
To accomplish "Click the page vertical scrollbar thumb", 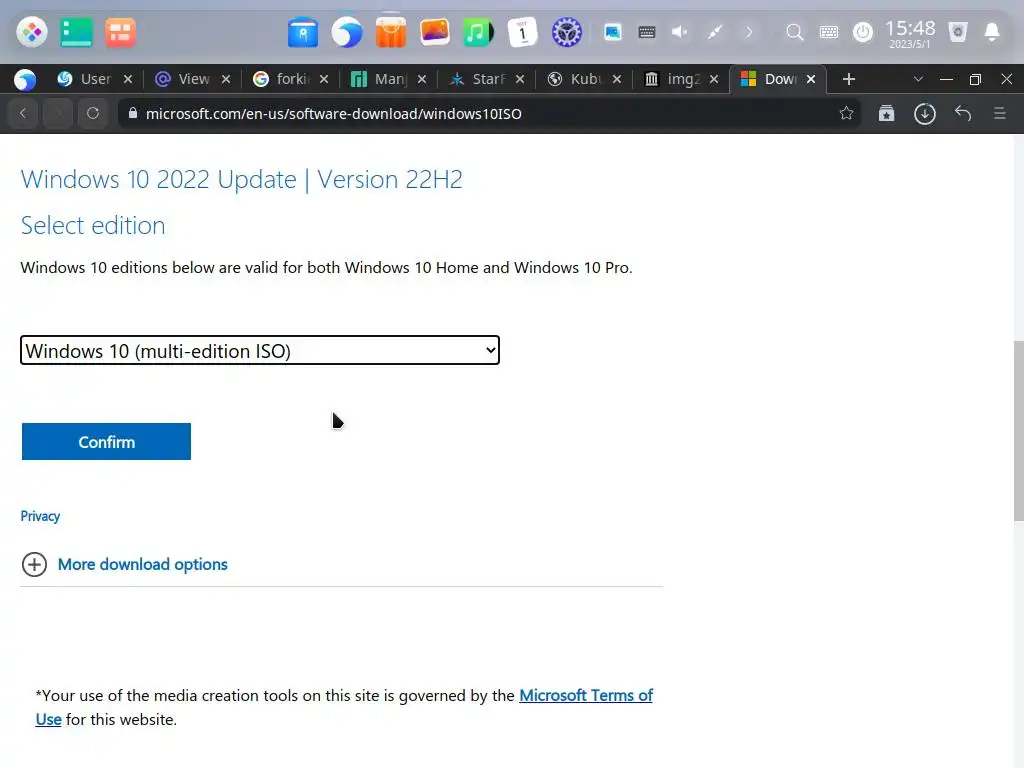I will point(1018,430).
